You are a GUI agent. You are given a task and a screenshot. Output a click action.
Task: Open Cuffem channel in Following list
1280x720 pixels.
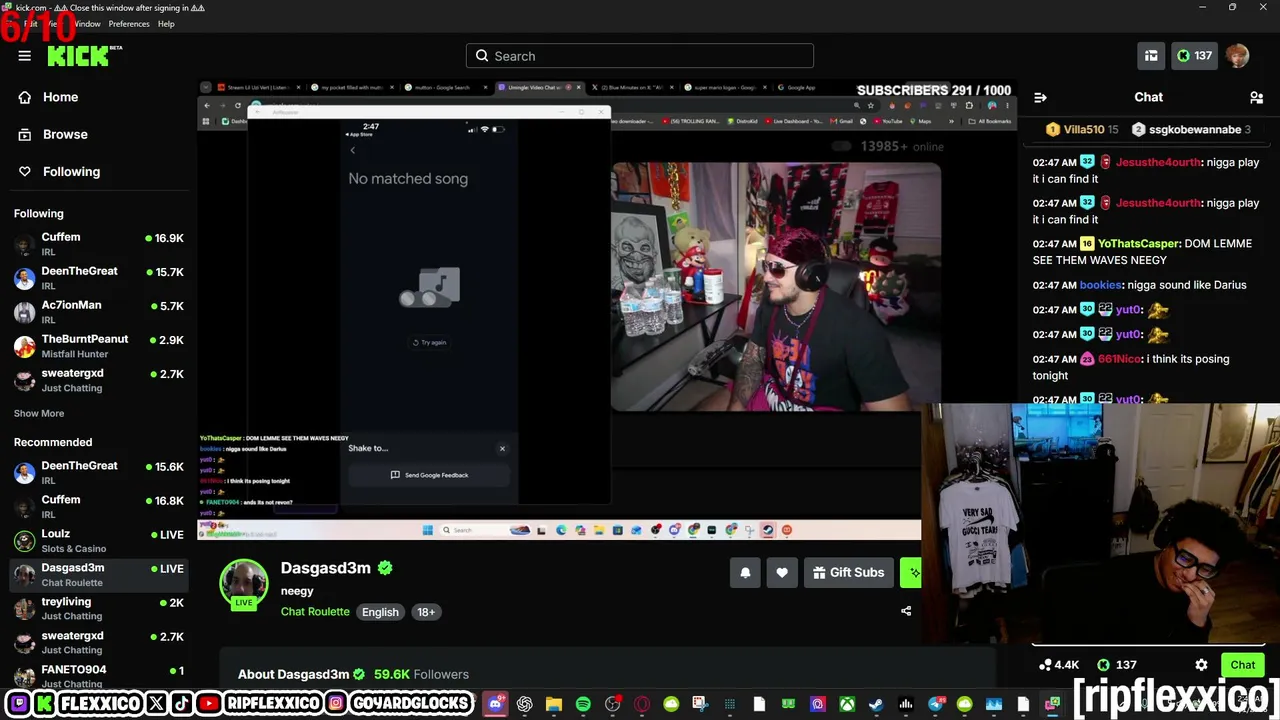99,244
